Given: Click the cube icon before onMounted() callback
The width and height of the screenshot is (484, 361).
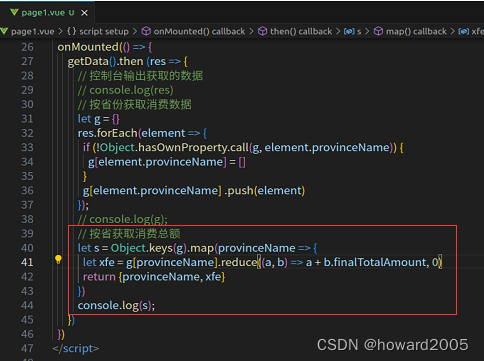Looking at the screenshot, I should [146, 31].
